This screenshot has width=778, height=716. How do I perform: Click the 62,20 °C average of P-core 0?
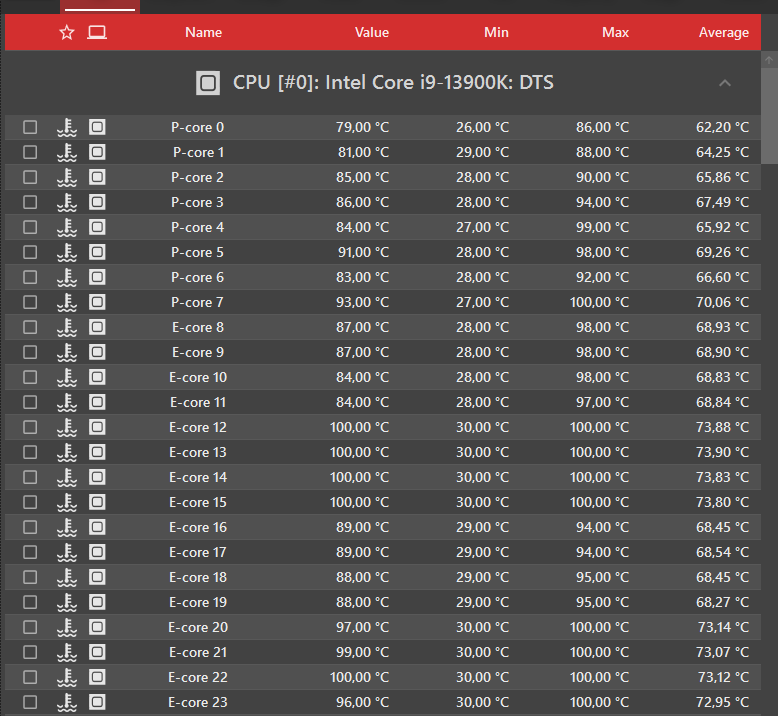tap(722, 128)
